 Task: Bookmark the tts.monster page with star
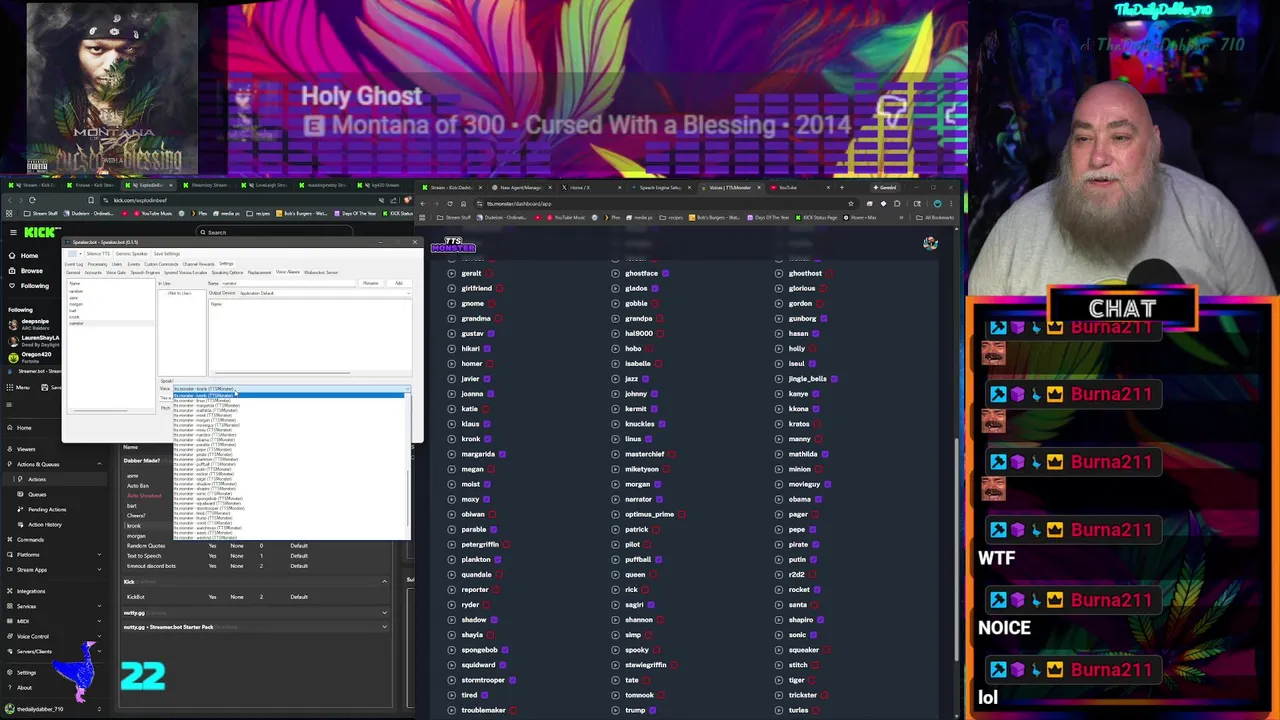coord(851,204)
